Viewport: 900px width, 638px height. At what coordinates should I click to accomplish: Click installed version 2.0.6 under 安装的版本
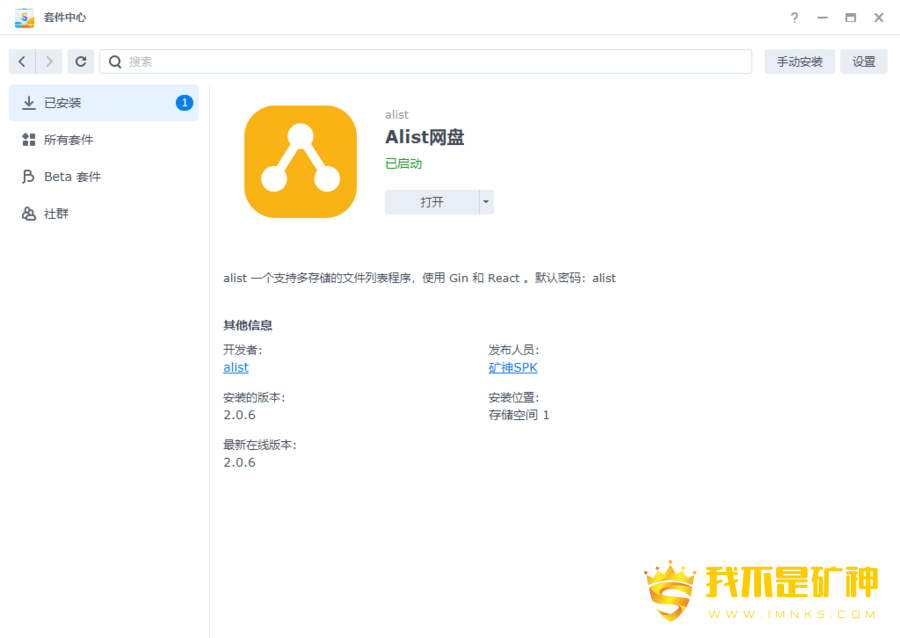239,415
